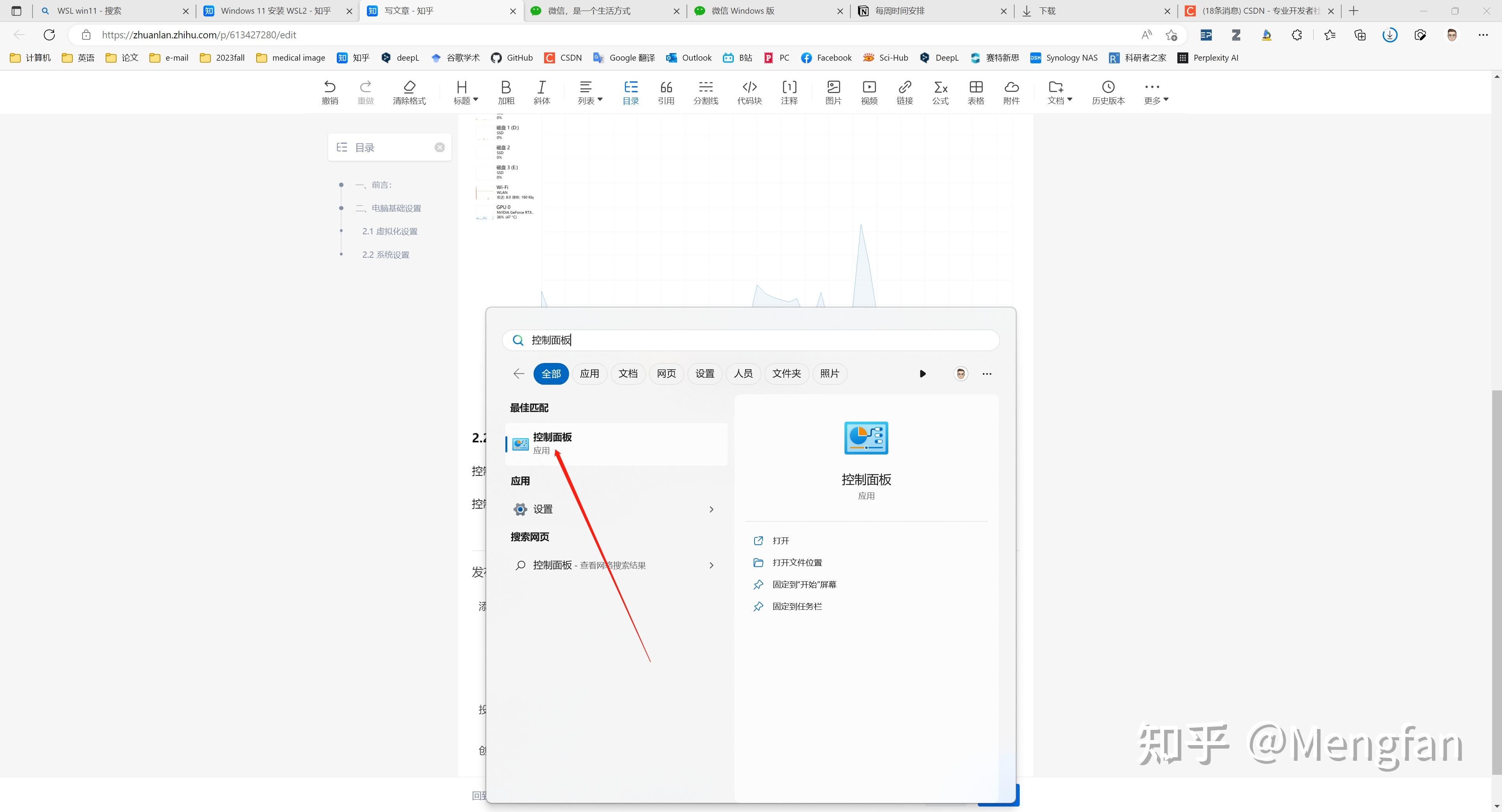Insert a table using 表格 icon
Image resolution: width=1502 pixels, height=812 pixels.
[x=976, y=92]
